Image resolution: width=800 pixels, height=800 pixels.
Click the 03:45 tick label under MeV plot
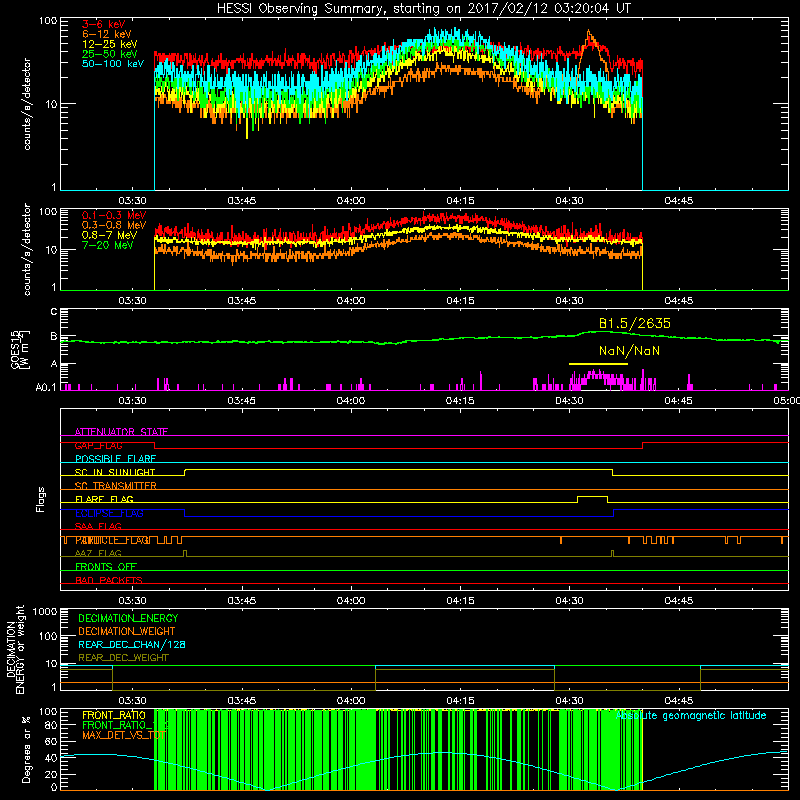pyautogui.click(x=241, y=301)
